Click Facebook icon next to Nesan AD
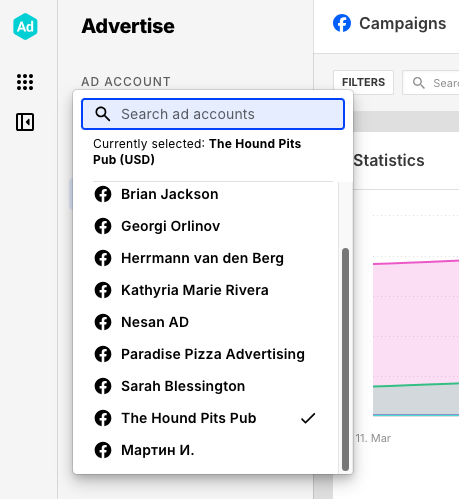Image resolution: width=459 pixels, height=499 pixels. pyautogui.click(x=103, y=322)
